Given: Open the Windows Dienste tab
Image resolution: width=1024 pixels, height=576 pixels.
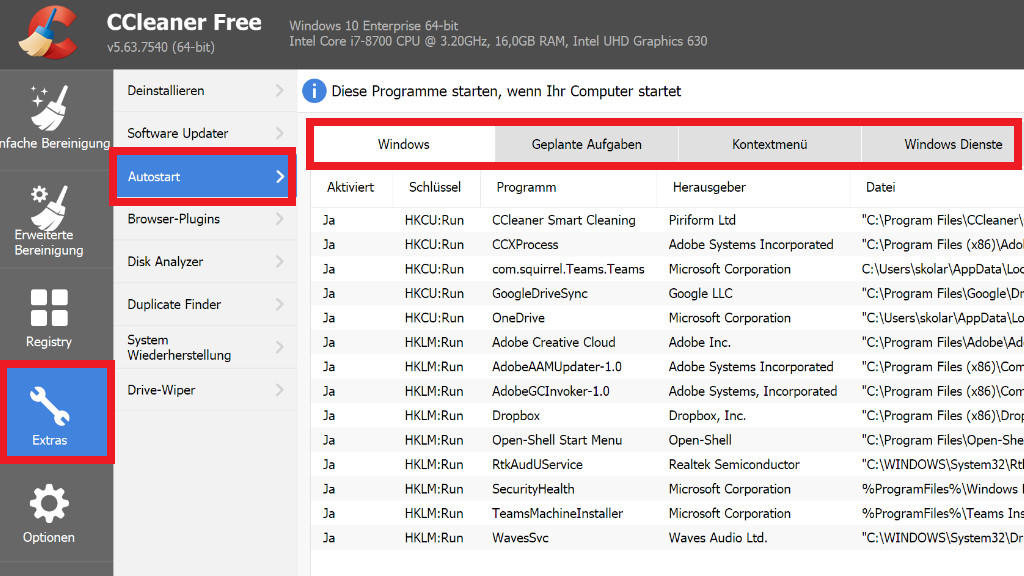Looking at the screenshot, I should 952,144.
